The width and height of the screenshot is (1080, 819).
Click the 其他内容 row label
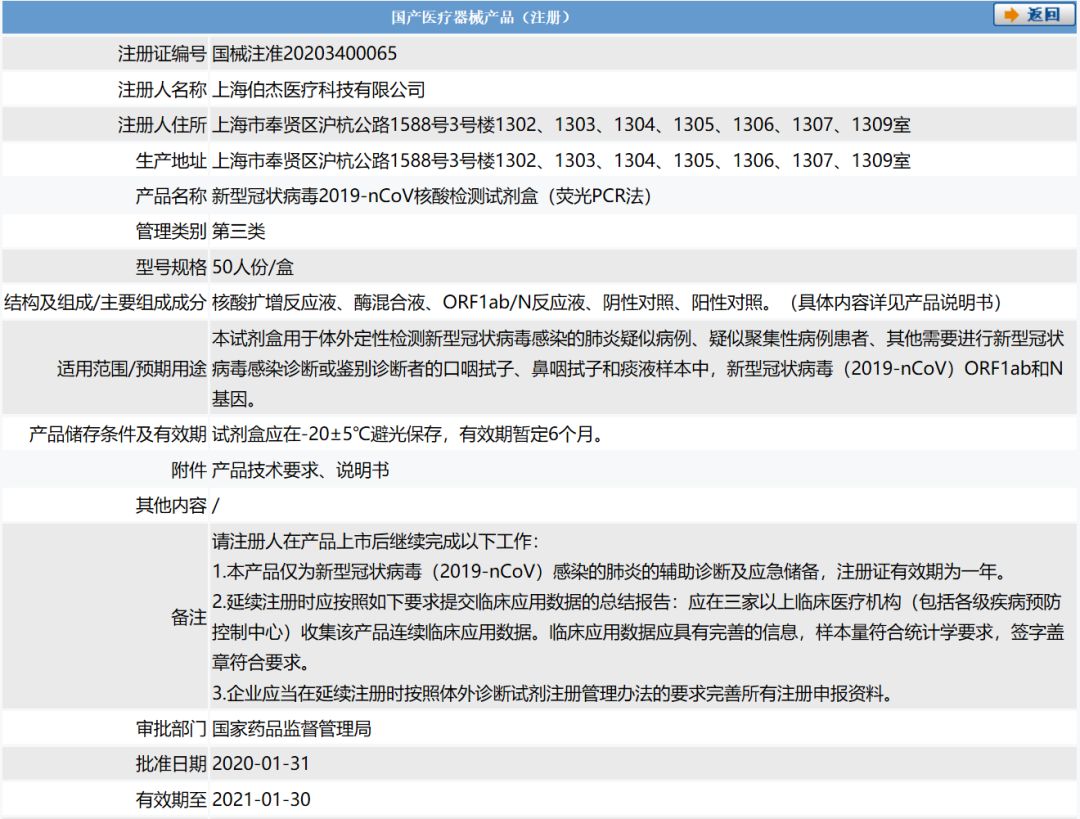[x=171, y=505]
